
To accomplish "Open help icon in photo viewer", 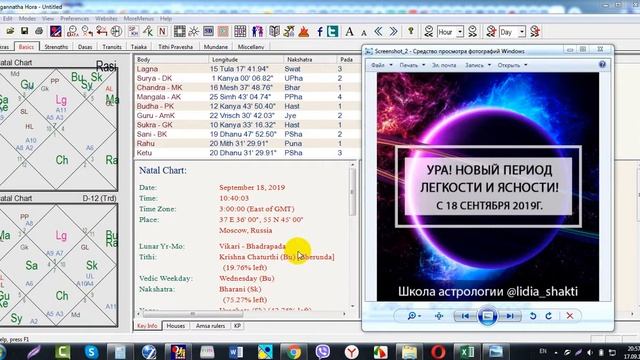I will pyautogui.click(x=602, y=64).
